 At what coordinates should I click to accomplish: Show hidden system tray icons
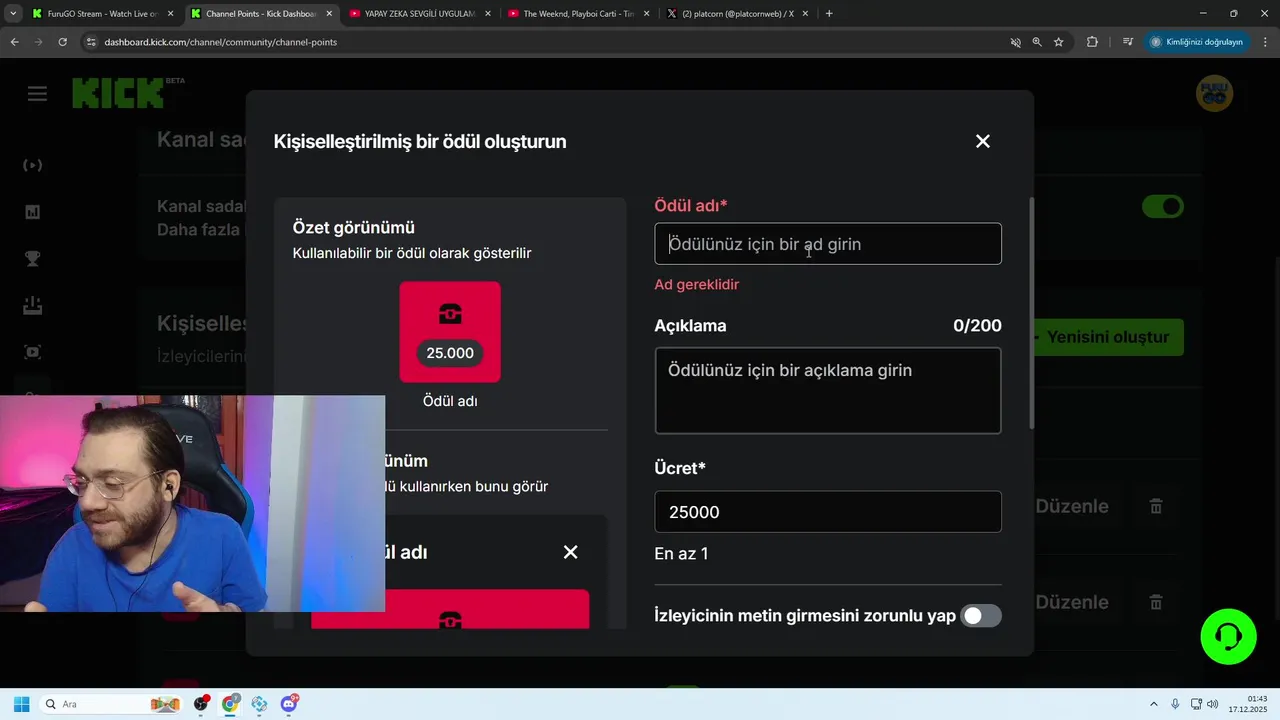[1153, 704]
